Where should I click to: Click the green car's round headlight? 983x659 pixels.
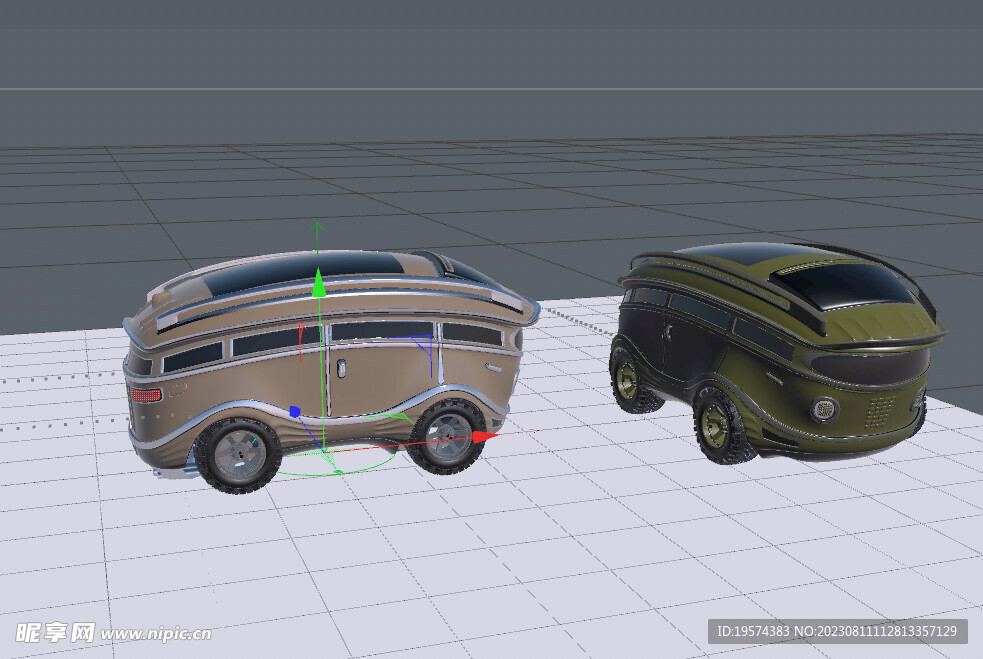825,408
